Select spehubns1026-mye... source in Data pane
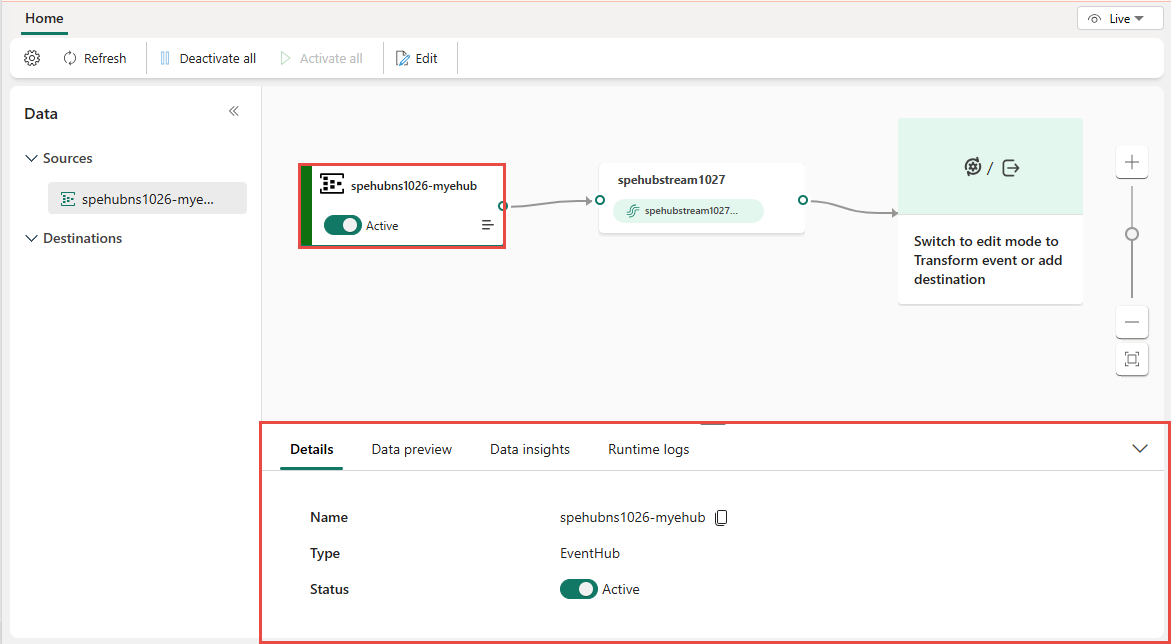Image resolution: width=1171 pixels, height=644 pixels. [x=147, y=199]
